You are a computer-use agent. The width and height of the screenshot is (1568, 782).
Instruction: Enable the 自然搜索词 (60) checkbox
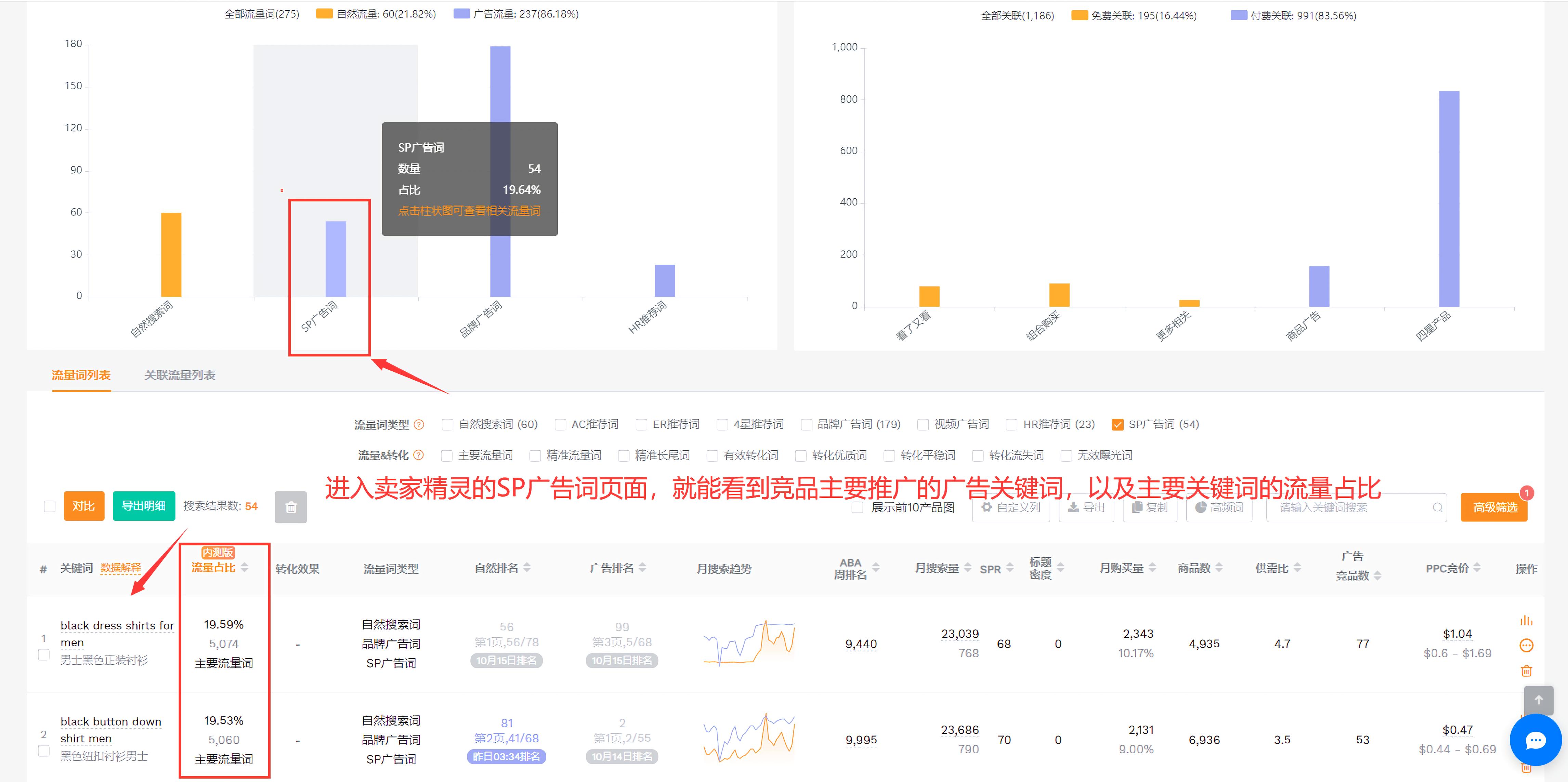[448, 424]
